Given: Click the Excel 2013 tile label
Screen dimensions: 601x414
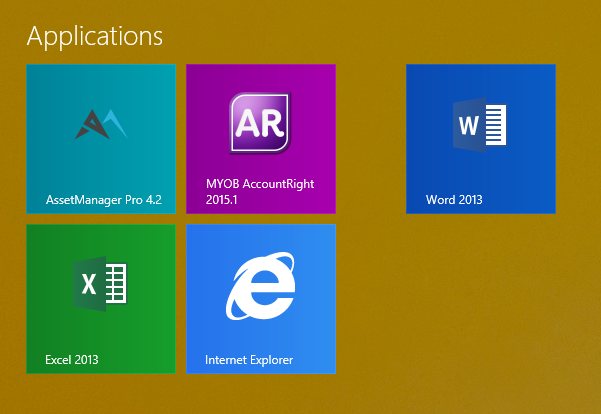Looking at the screenshot, I should (72, 360).
